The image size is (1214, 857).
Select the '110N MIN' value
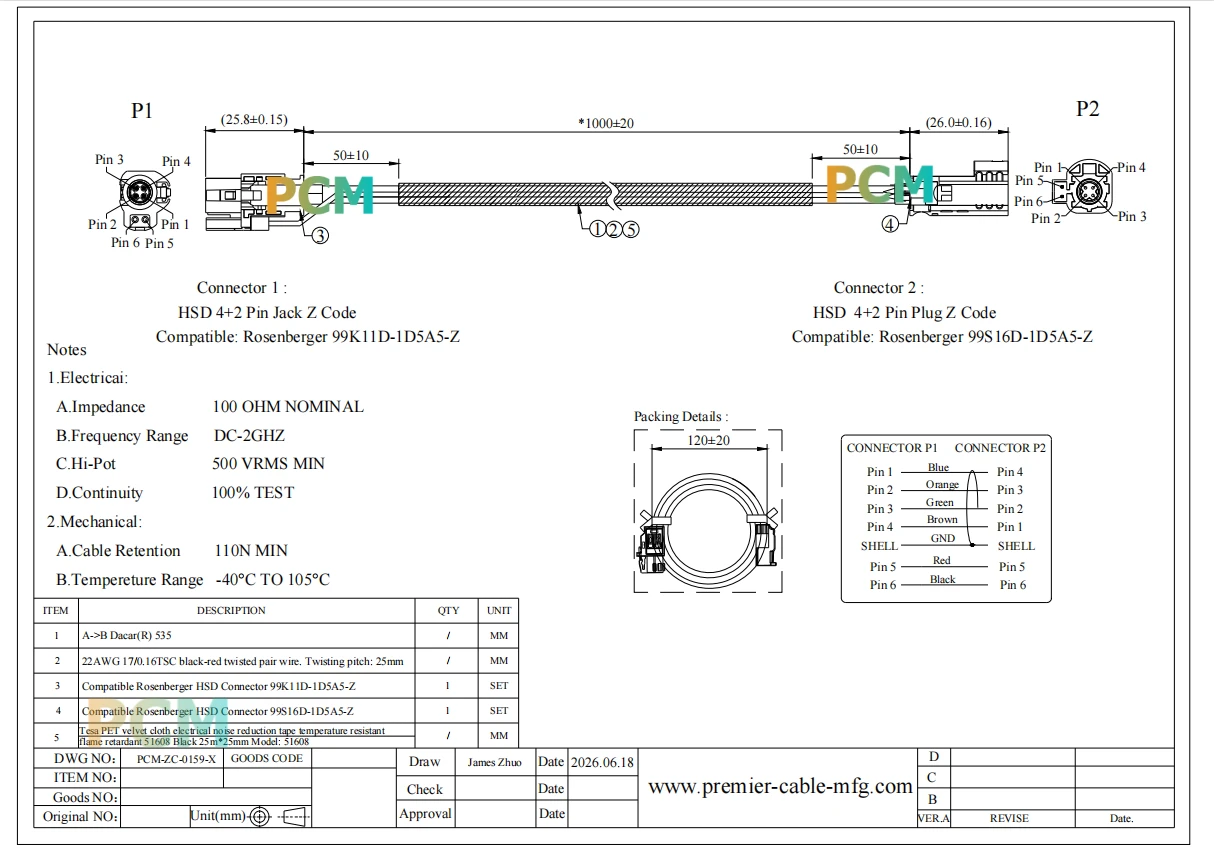(x=251, y=551)
